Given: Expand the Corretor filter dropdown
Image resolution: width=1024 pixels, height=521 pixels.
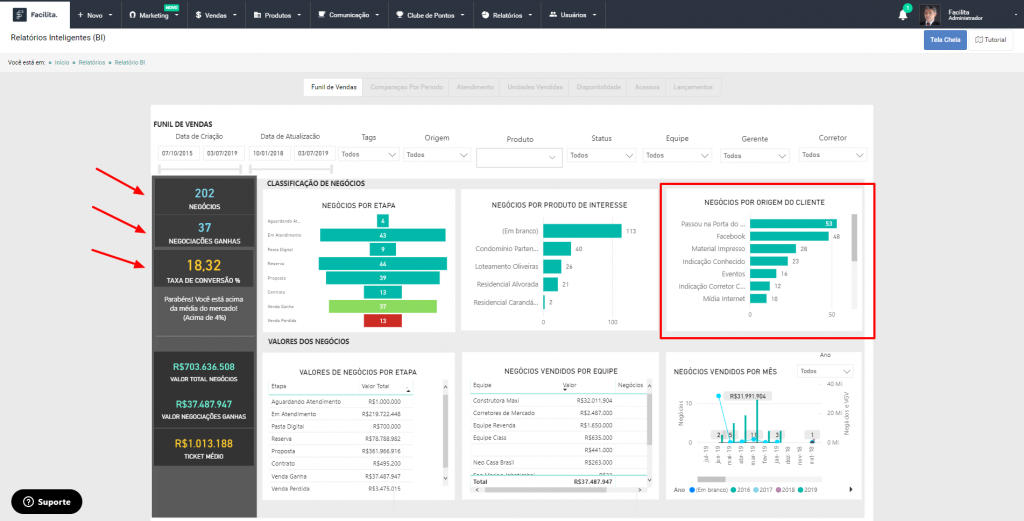Looking at the screenshot, I should (x=832, y=155).
